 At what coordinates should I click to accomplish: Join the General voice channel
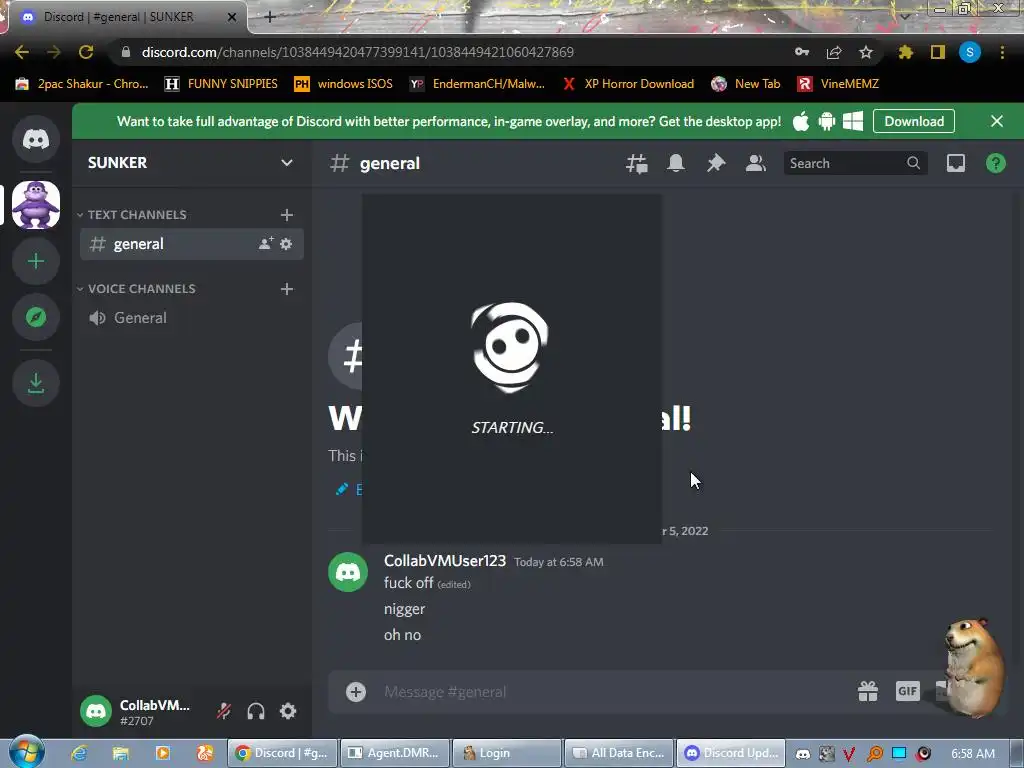tap(191, 318)
